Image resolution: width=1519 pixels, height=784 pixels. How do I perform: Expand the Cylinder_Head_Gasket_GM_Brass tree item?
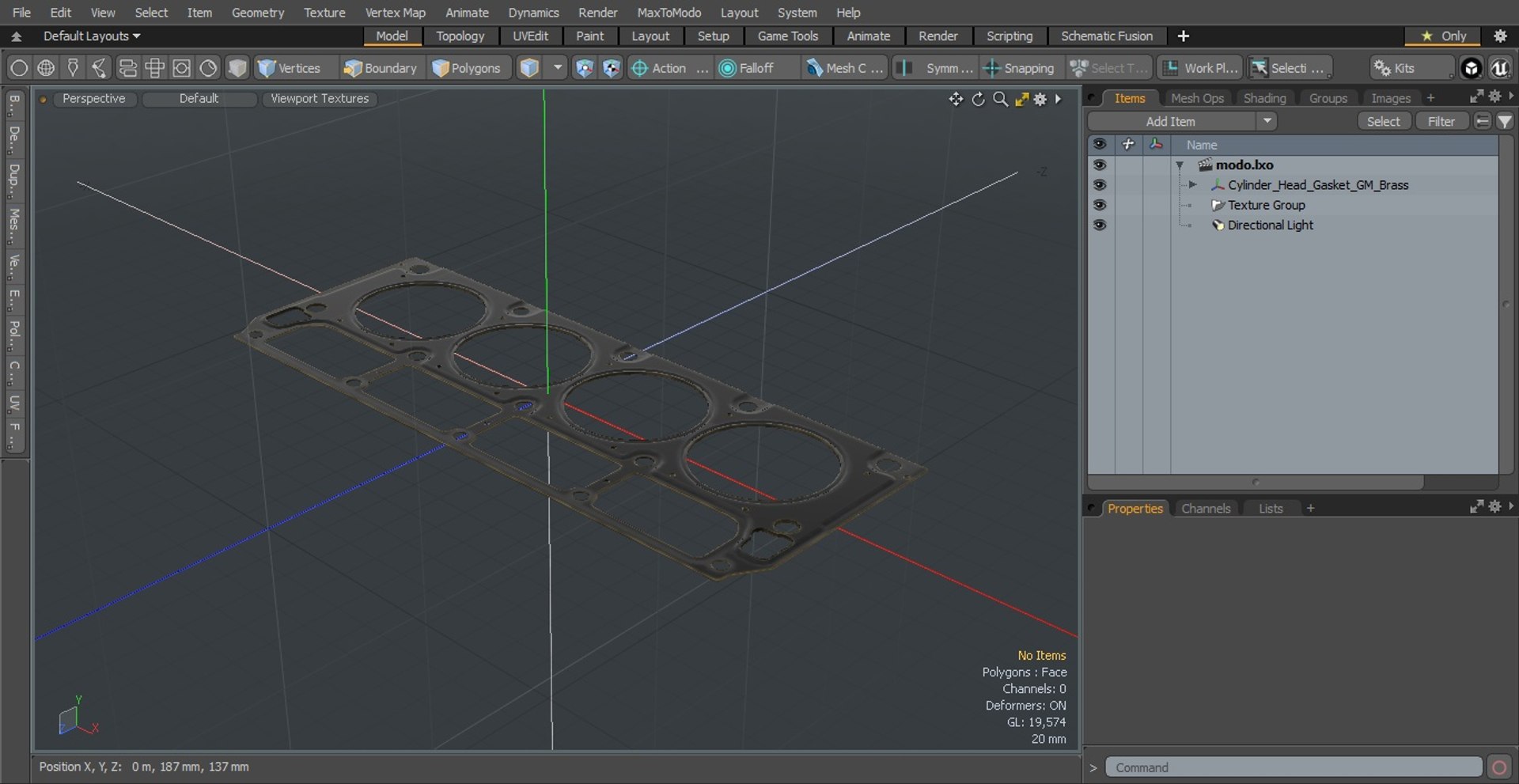[1192, 185]
